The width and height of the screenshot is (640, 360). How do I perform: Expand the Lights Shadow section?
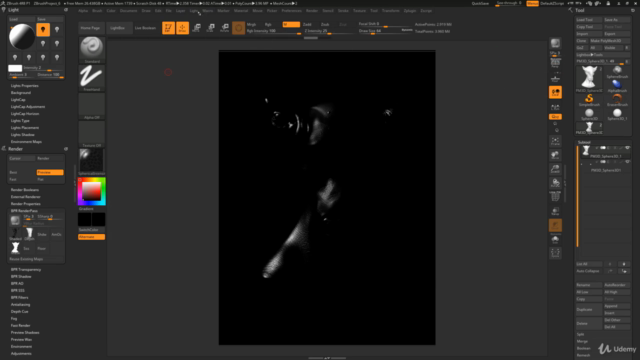[x=22, y=135]
